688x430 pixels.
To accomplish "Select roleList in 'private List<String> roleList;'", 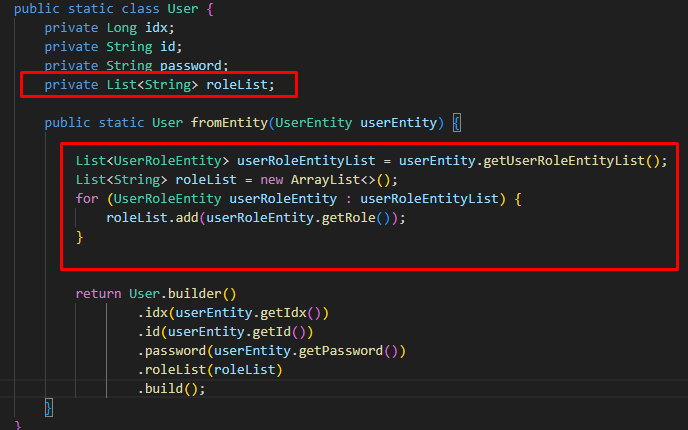I will pyautogui.click(x=237, y=85).
